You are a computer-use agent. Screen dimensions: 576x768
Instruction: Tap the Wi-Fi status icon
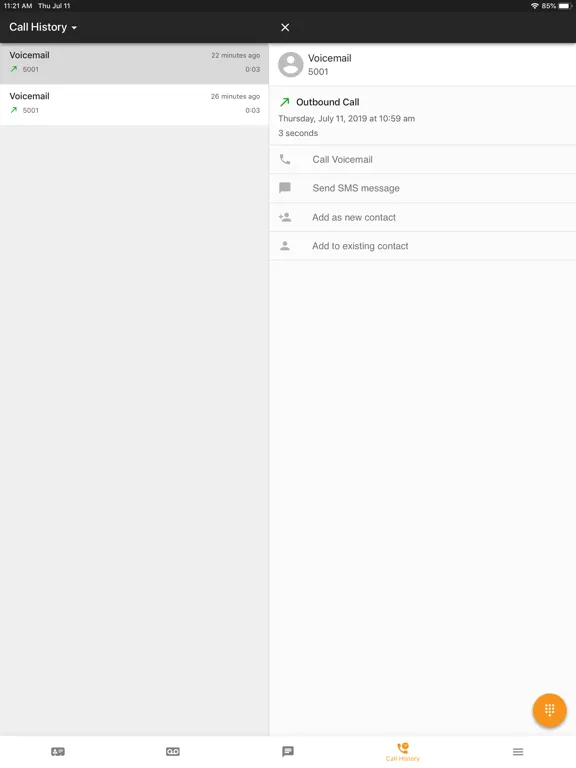pos(534,6)
